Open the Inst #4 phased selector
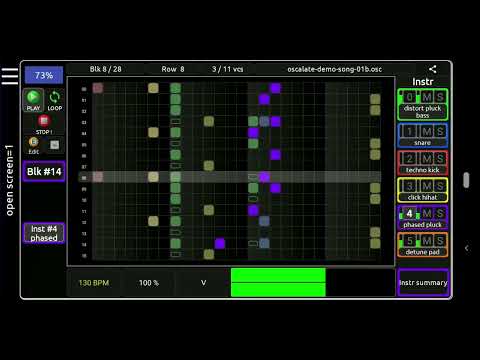 (44, 233)
